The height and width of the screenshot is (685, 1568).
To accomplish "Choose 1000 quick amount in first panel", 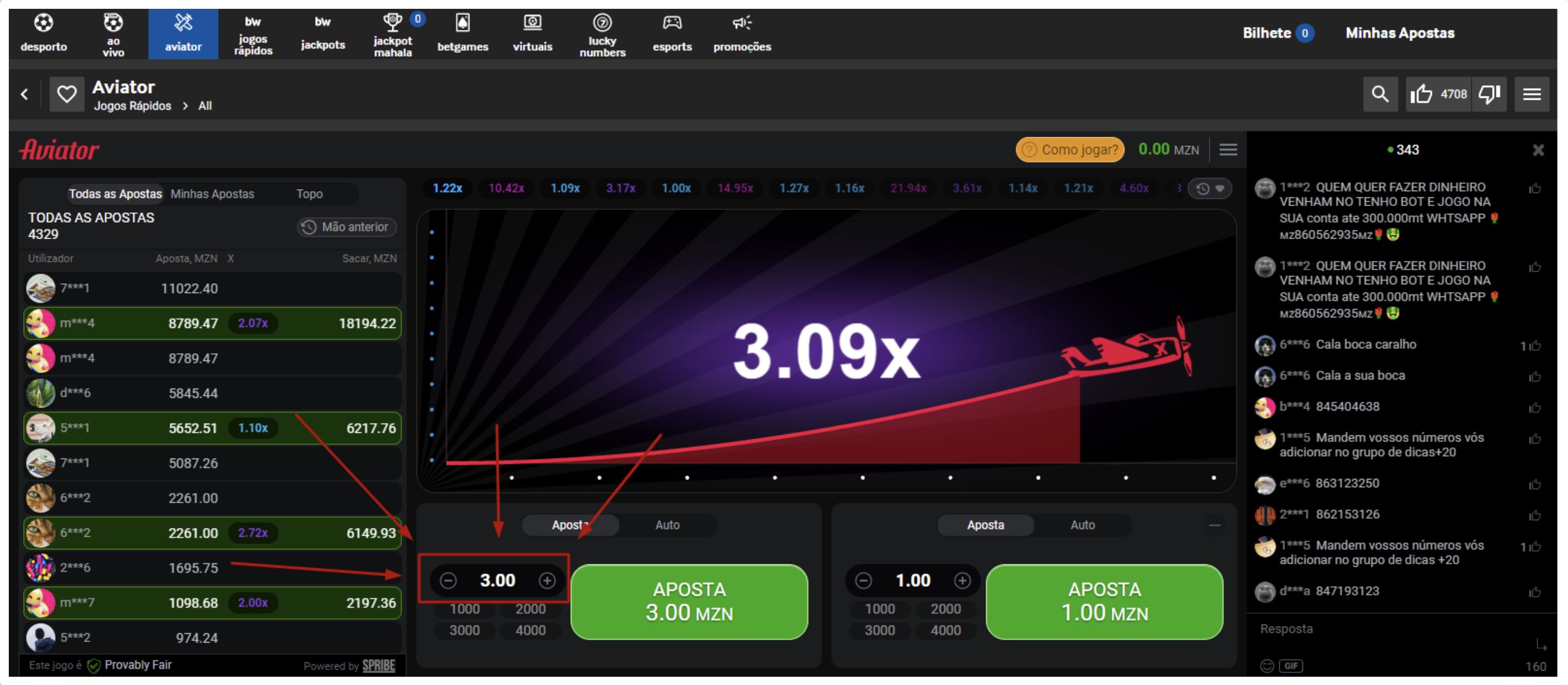I will click(464, 609).
